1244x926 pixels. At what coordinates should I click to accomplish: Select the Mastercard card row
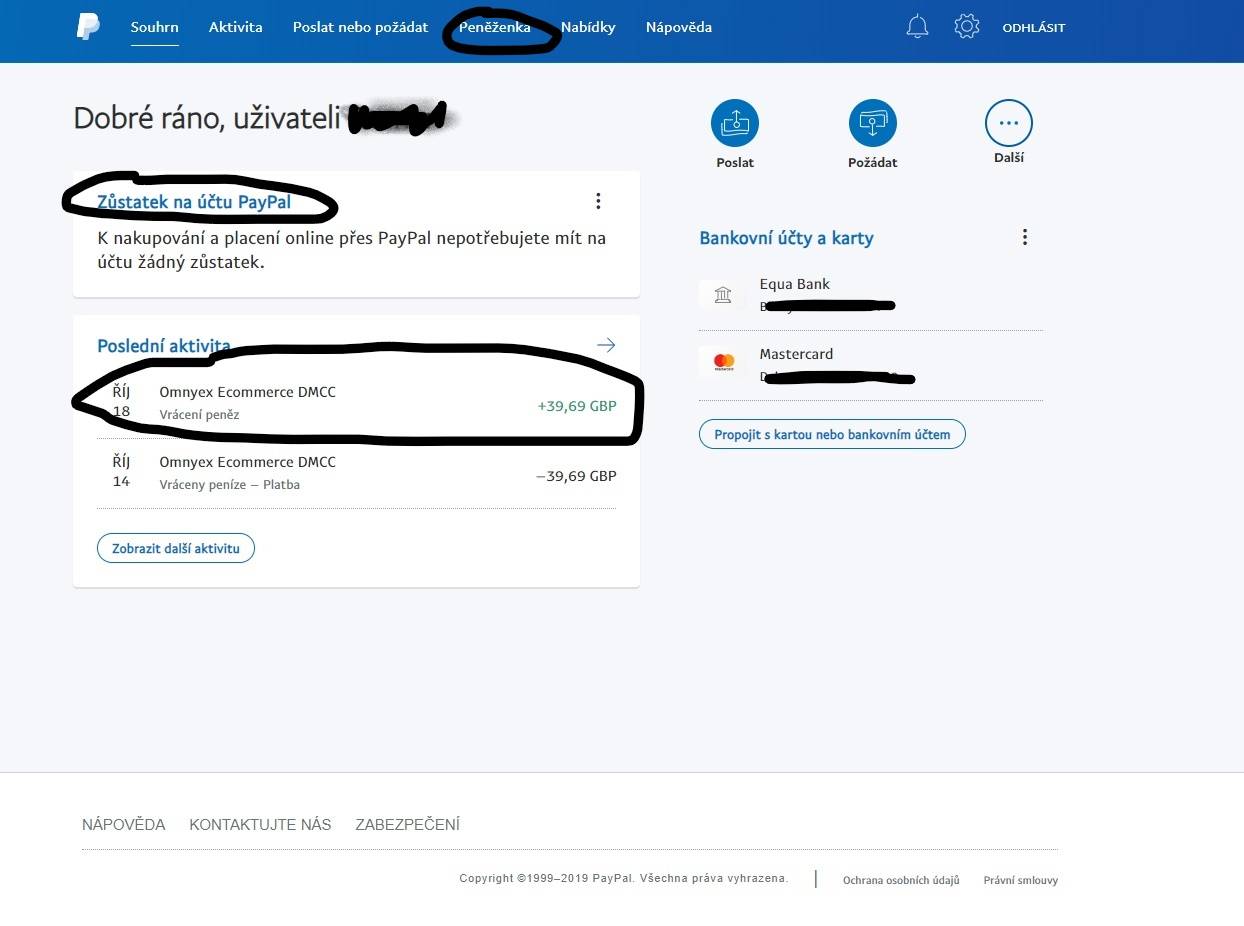[871, 365]
